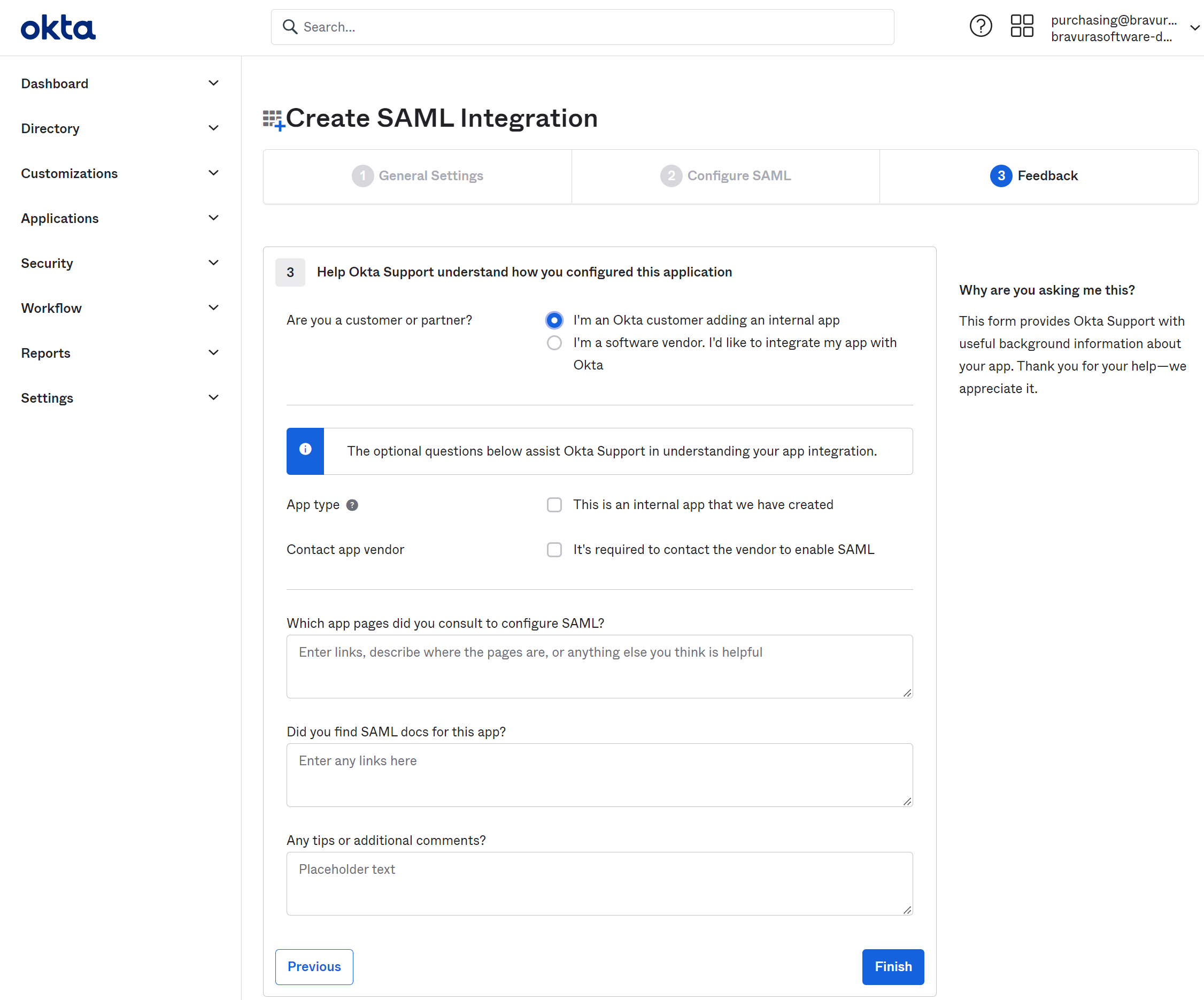Click step 2 circle for Configure SAML
Viewport: 1204px width, 1000px height.
(x=671, y=175)
